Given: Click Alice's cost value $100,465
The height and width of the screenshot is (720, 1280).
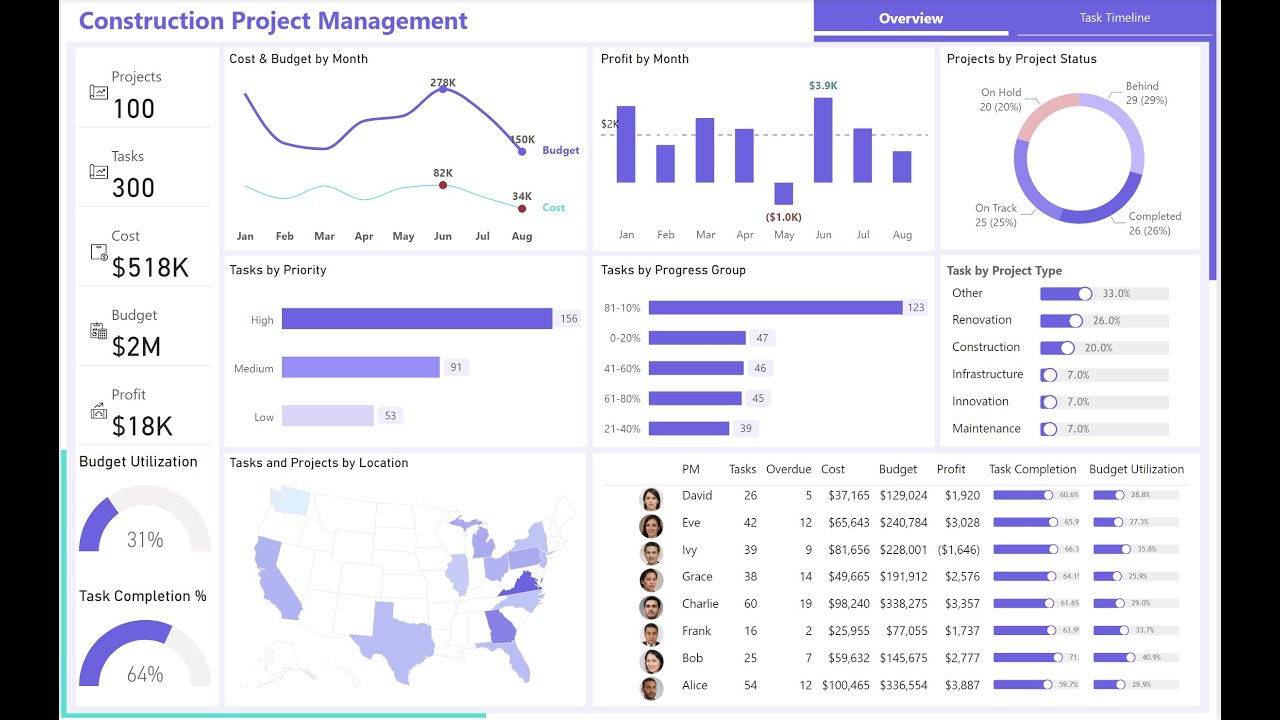Looking at the screenshot, I should [846, 685].
